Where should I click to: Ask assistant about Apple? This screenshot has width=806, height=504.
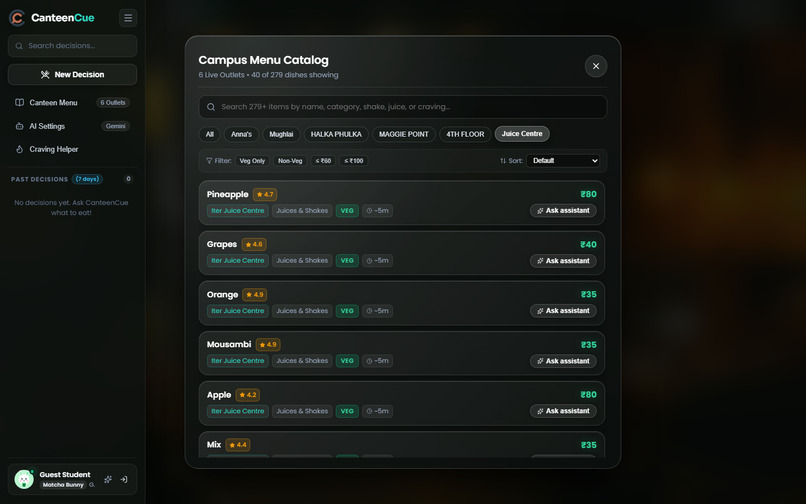click(x=563, y=411)
